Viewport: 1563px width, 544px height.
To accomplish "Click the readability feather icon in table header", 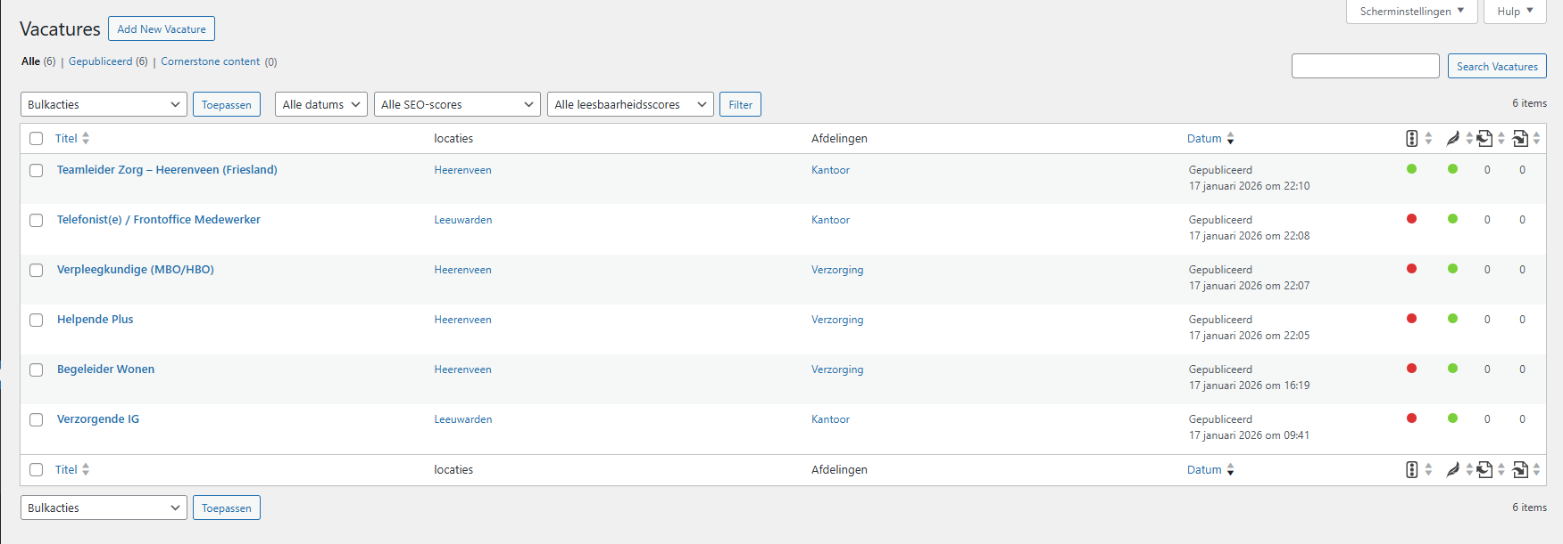I will 1453,139.
